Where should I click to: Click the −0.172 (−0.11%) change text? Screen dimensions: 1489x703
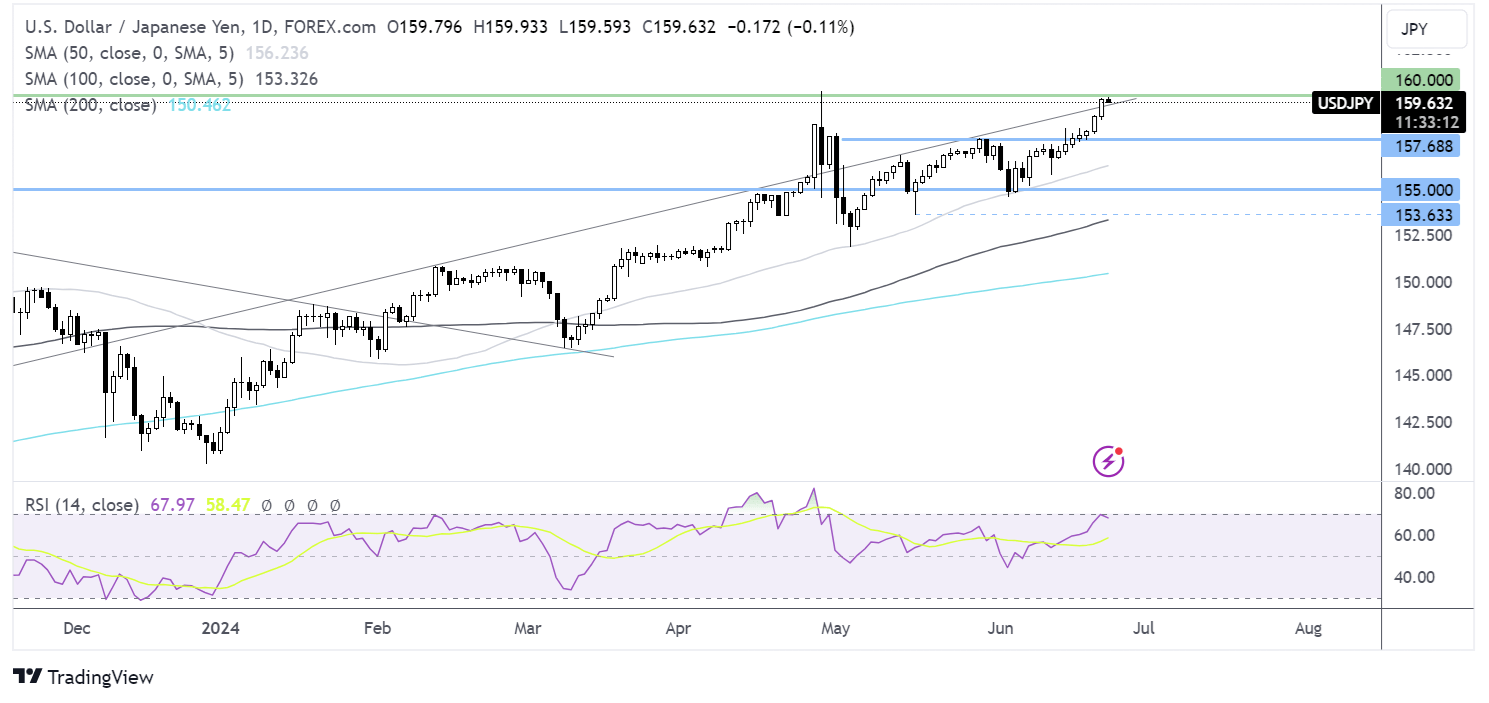[789, 28]
